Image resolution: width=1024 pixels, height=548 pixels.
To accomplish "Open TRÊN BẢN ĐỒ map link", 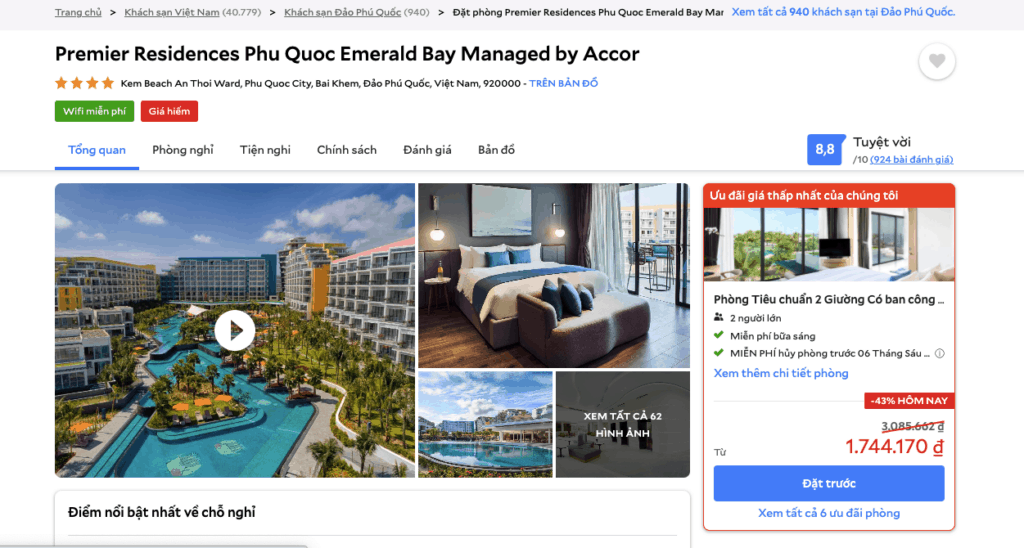I will (564, 83).
